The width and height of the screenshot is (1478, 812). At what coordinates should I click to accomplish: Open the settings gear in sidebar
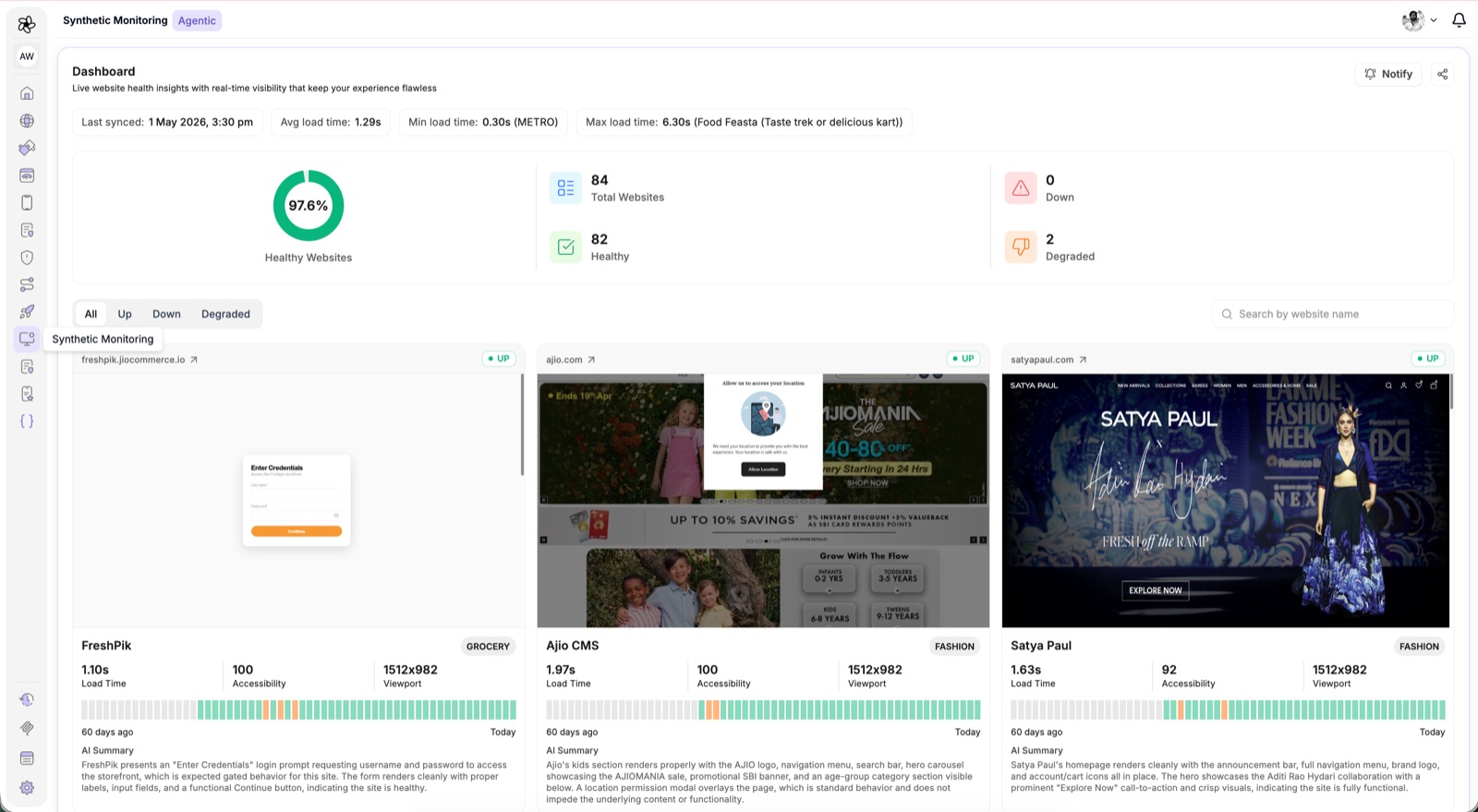point(27,788)
